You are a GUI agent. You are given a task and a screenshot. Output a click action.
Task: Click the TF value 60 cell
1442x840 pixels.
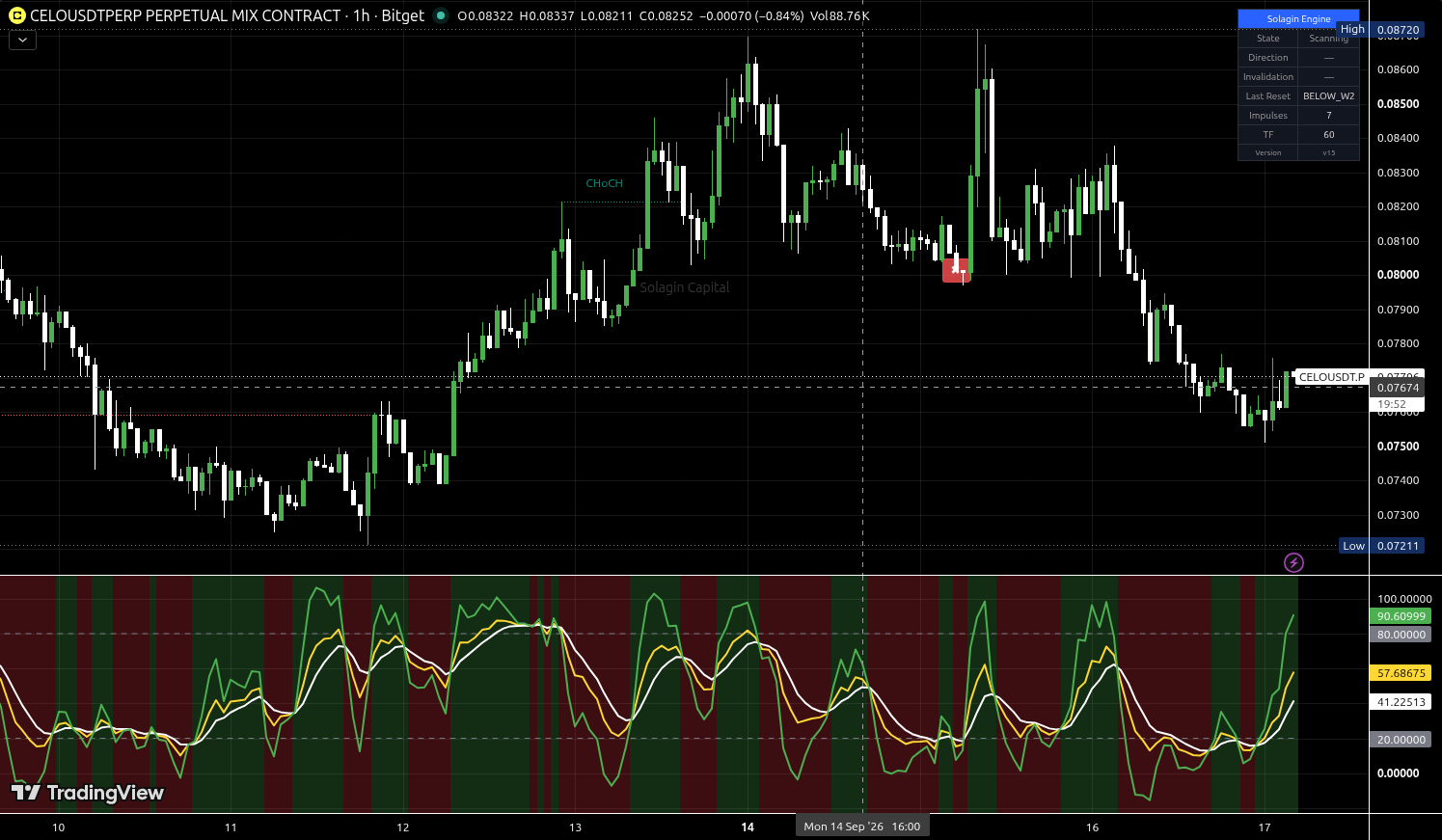tap(1328, 135)
